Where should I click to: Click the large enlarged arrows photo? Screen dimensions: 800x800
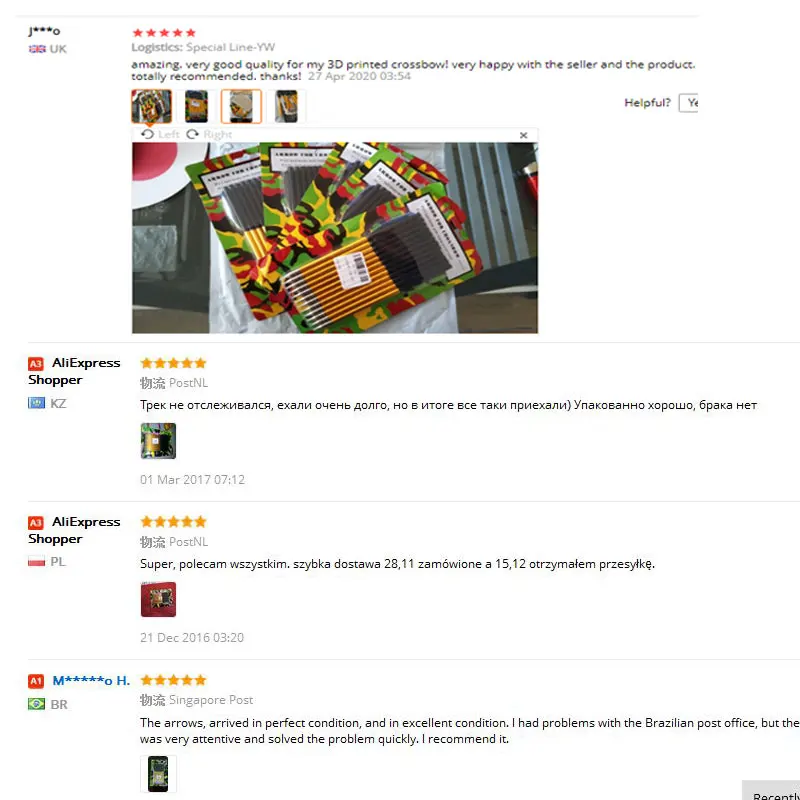tap(335, 238)
